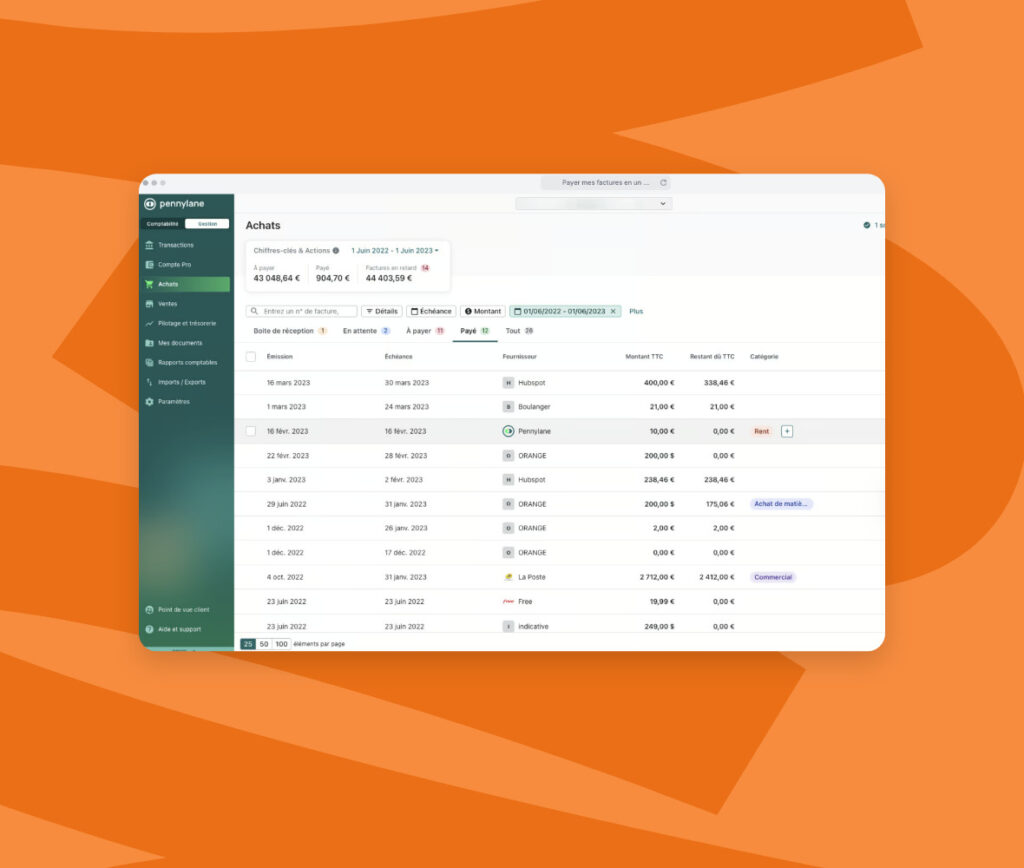Viewport: 1024px width, 868px height.
Task: Sort by the Fournisseur column header
Action: 519,357
